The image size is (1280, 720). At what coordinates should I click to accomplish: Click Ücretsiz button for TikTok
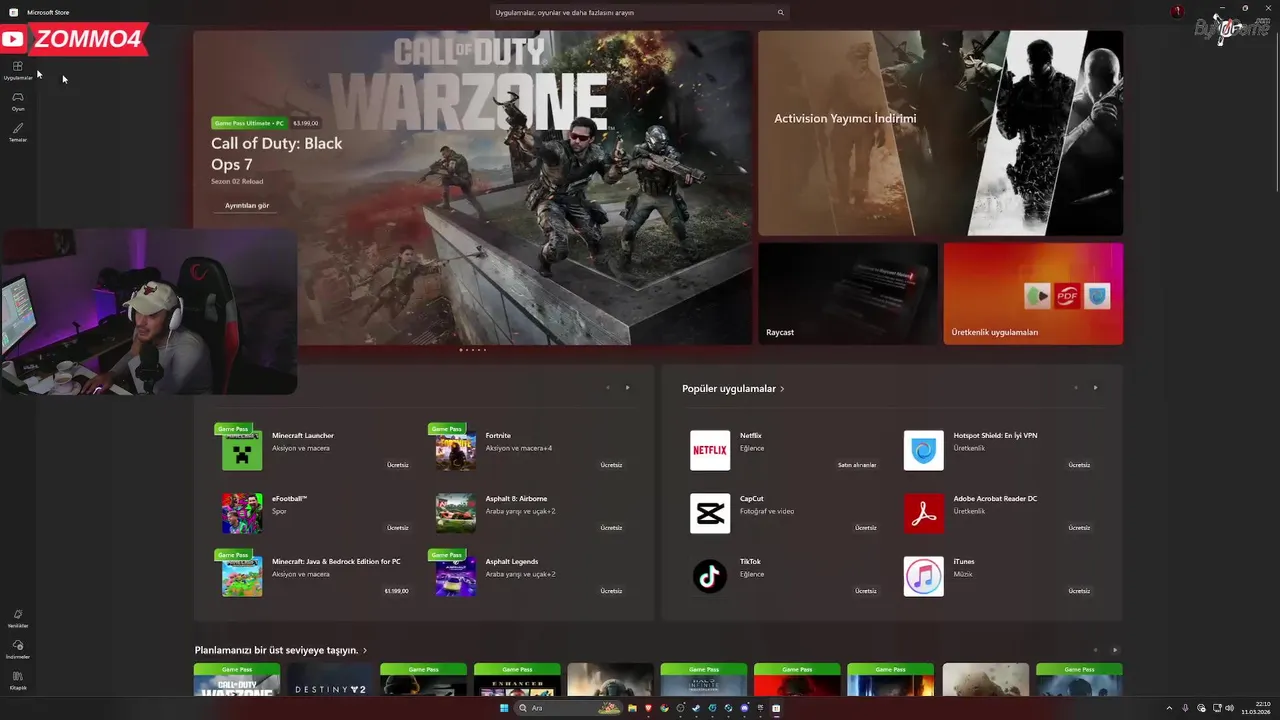click(866, 591)
